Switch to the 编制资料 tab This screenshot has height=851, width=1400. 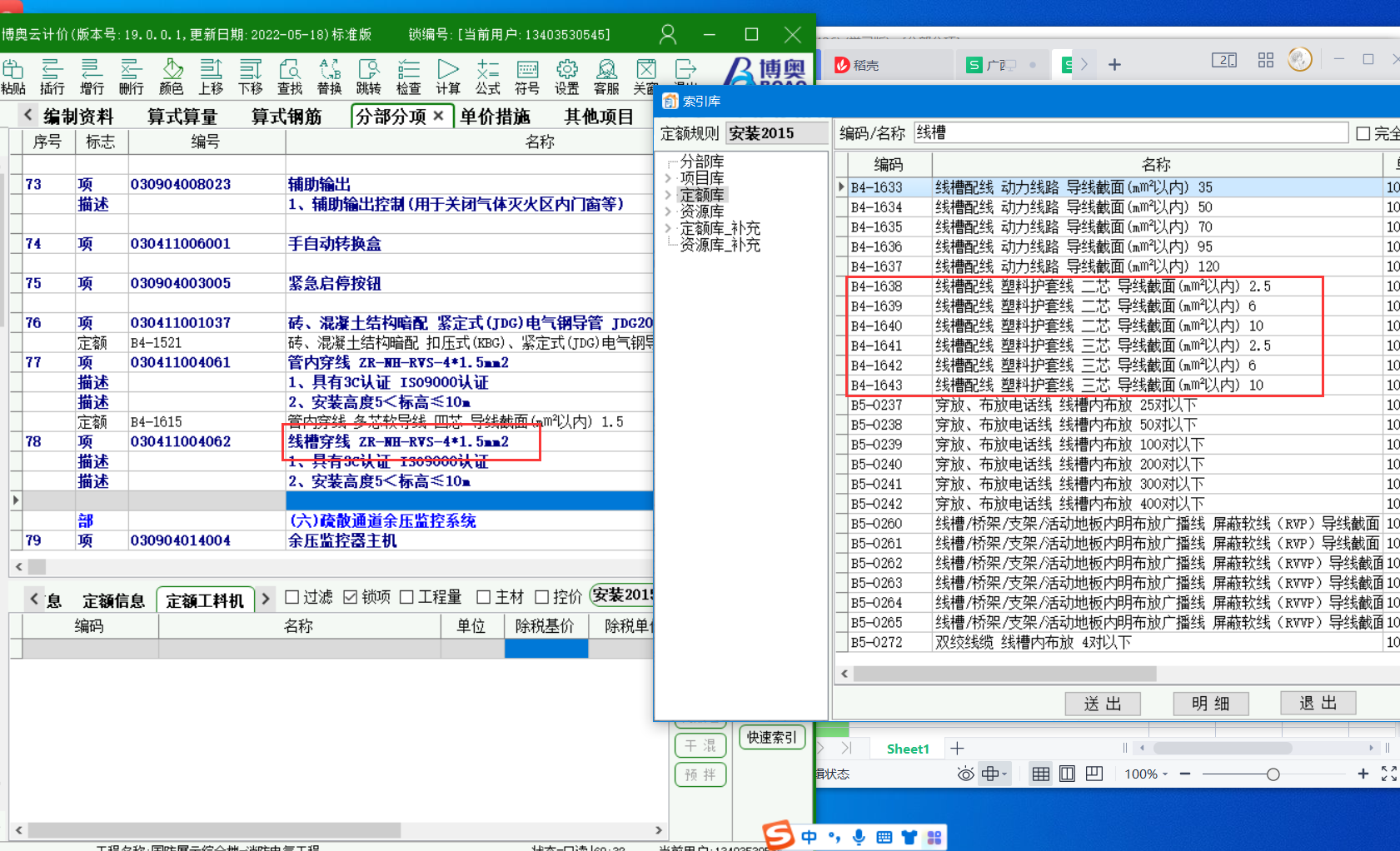click(x=78, y=117)
